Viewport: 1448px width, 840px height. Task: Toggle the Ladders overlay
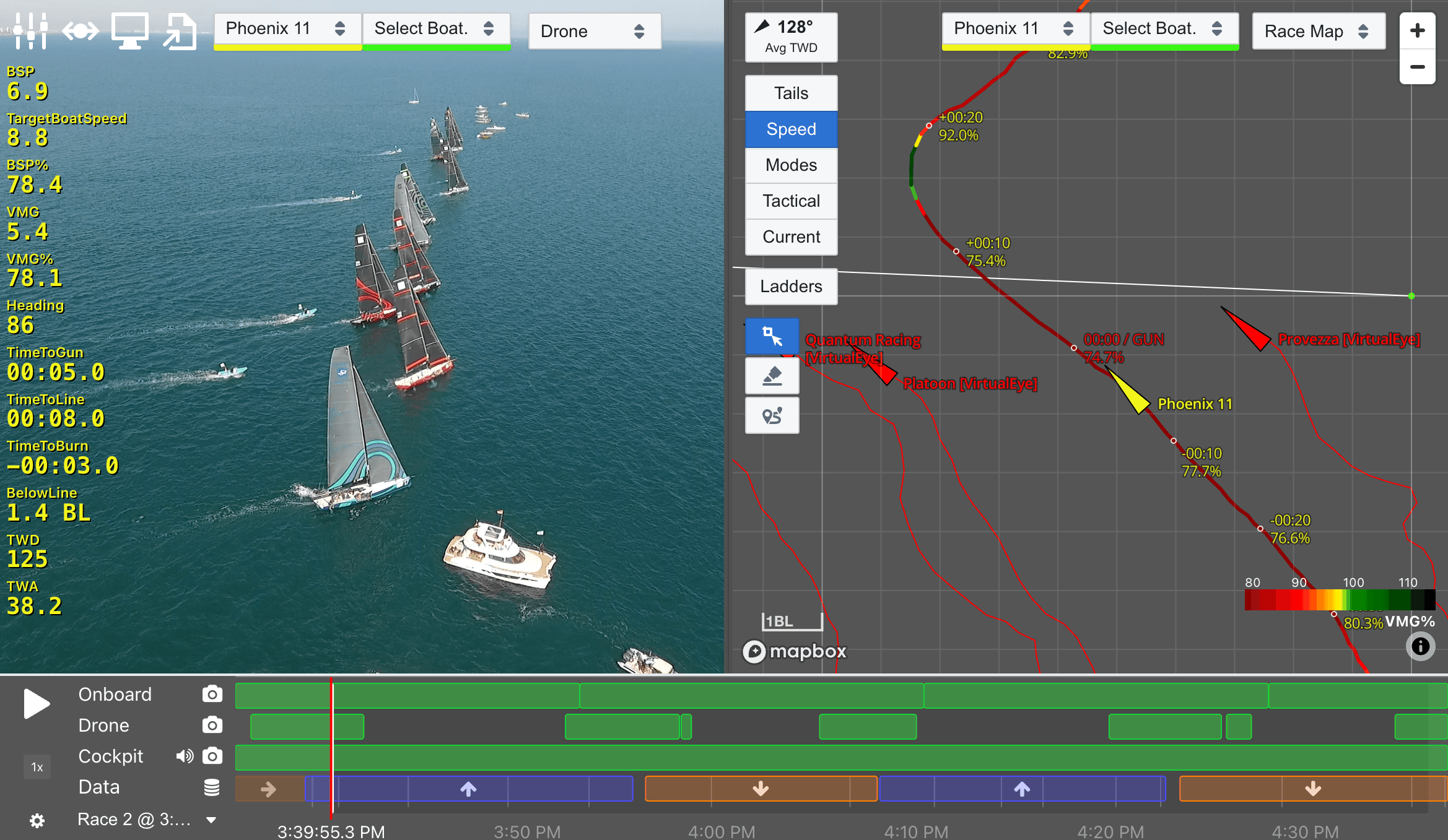click(791, 286)
